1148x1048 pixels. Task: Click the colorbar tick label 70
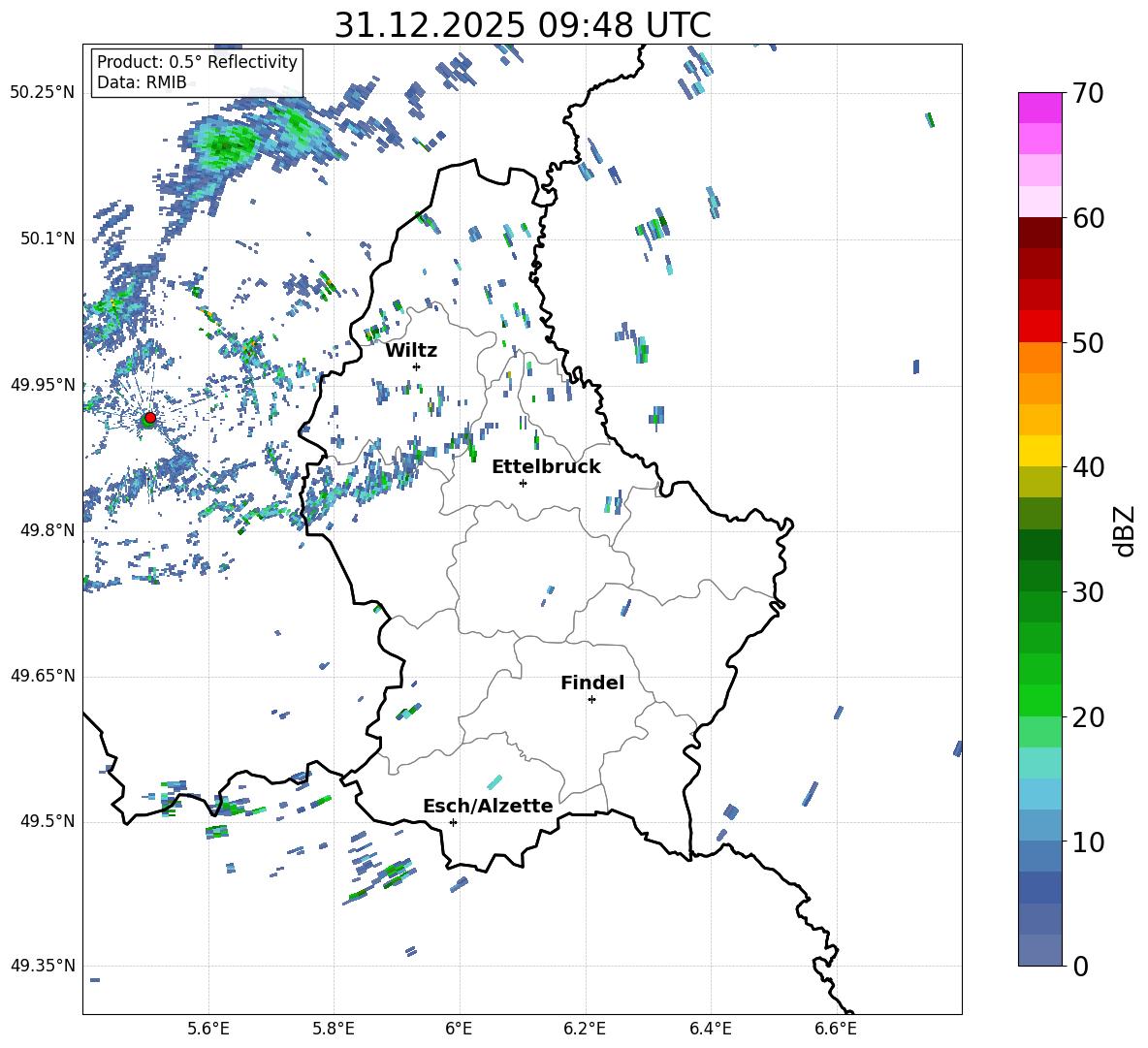(1088, 94)
